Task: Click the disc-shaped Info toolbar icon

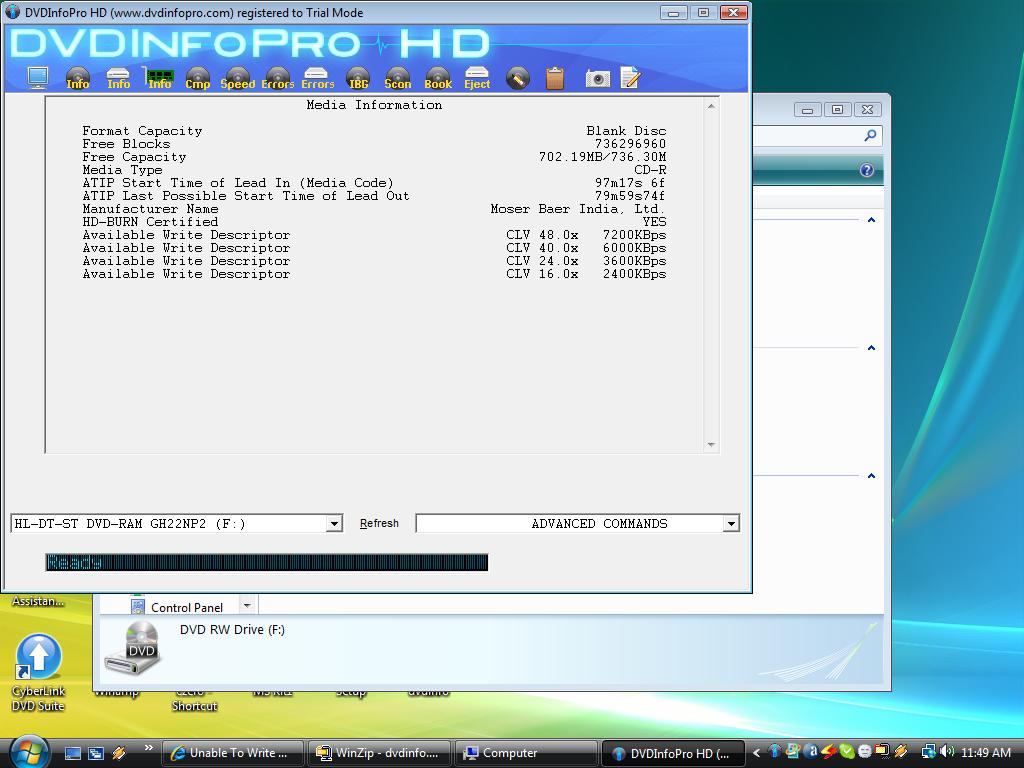Action: 78,78
